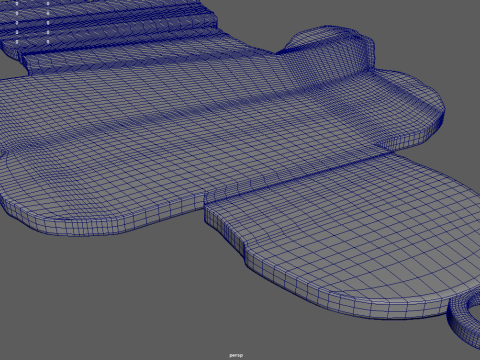Select the dense crease across main body
This screenshot has height=360, width=480.
(x=200, y=107)
